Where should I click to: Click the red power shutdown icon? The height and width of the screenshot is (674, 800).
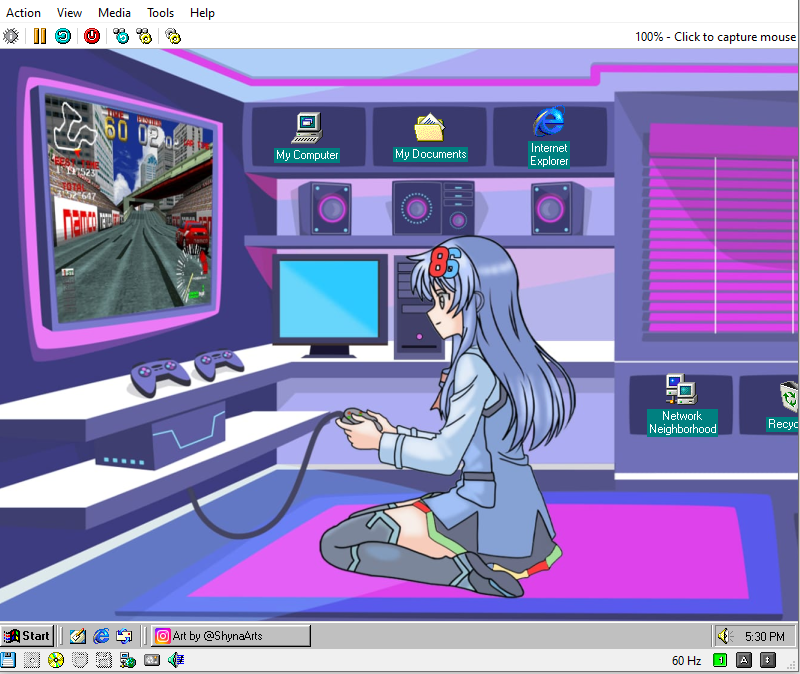coord(92,36)
